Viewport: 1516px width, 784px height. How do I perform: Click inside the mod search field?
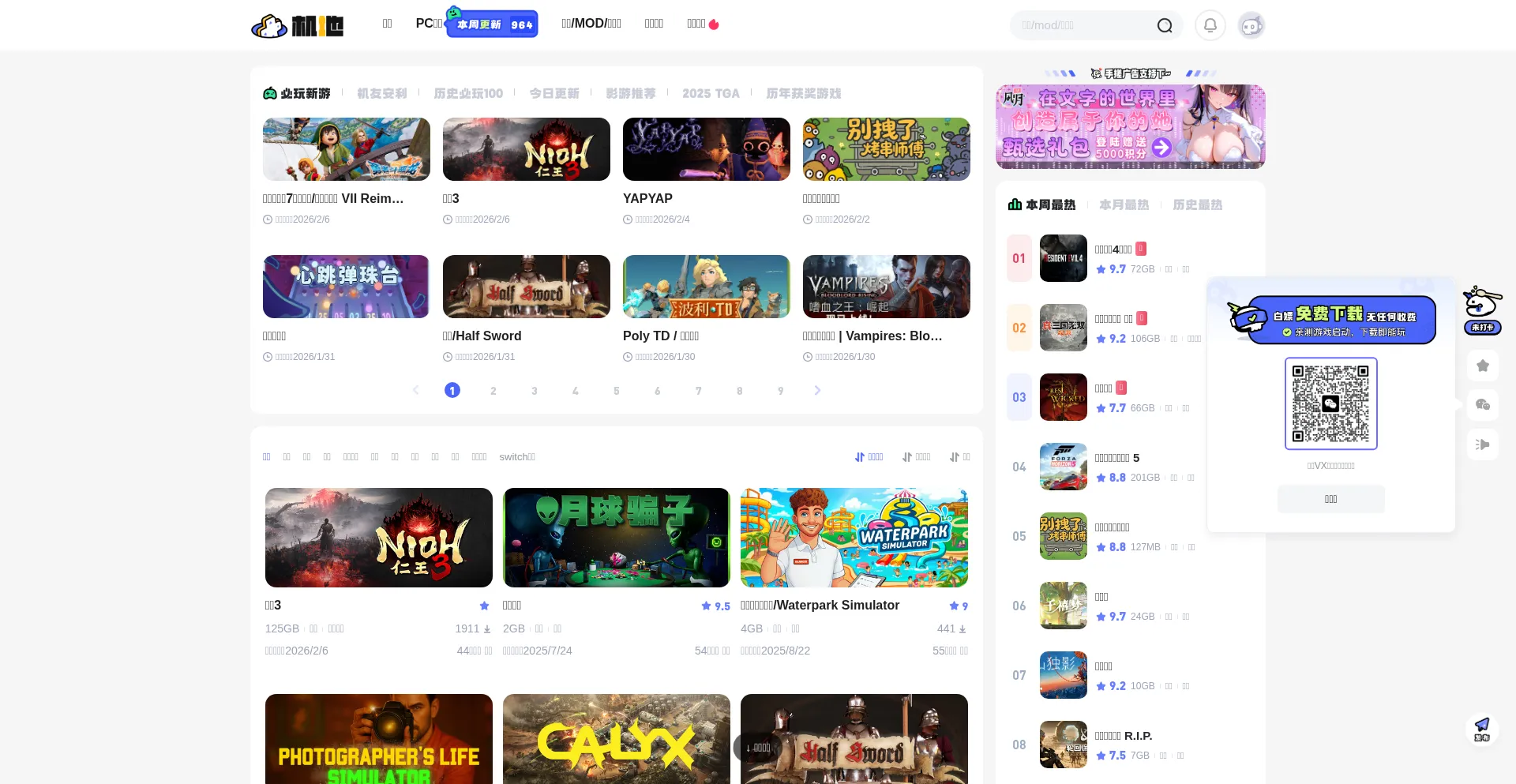[1086, 25]
